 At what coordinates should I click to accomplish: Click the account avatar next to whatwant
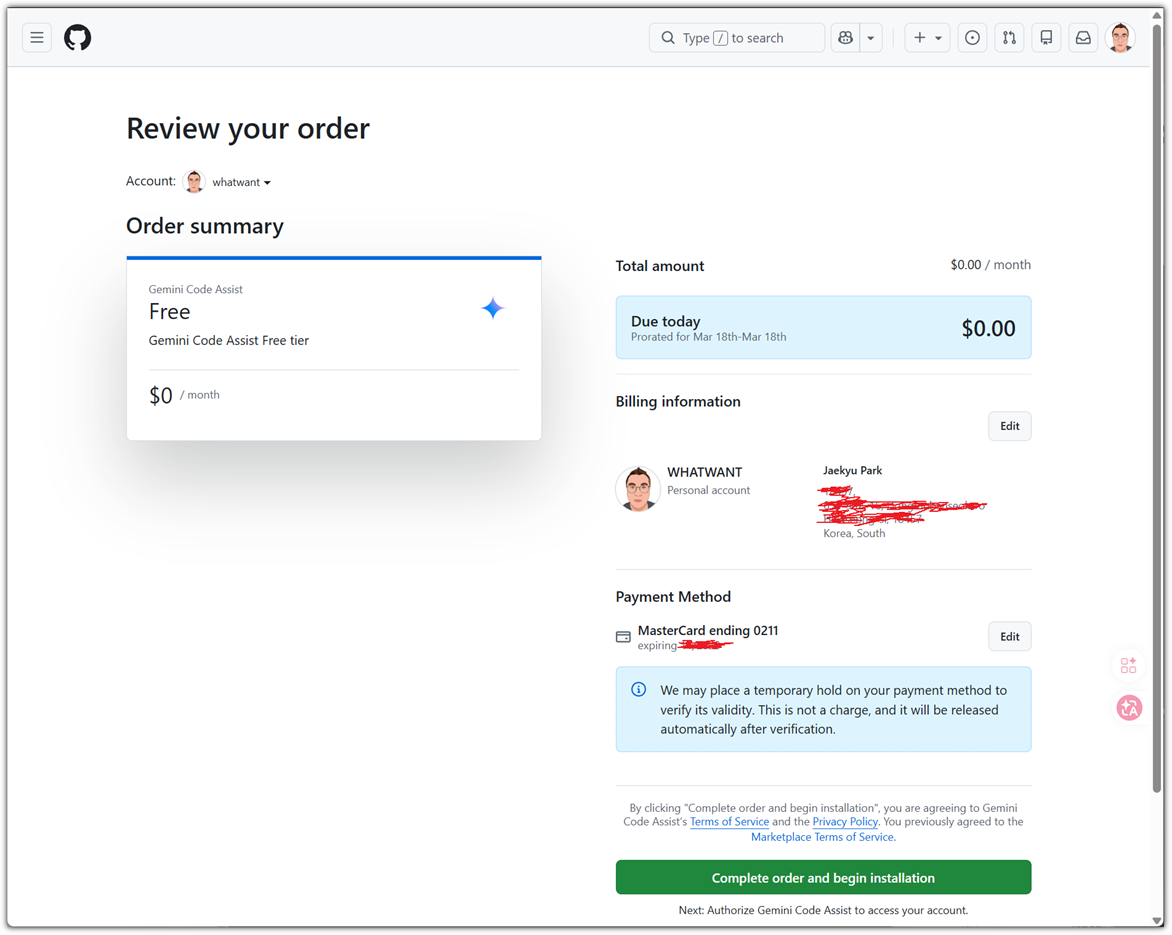coord(194,182)
